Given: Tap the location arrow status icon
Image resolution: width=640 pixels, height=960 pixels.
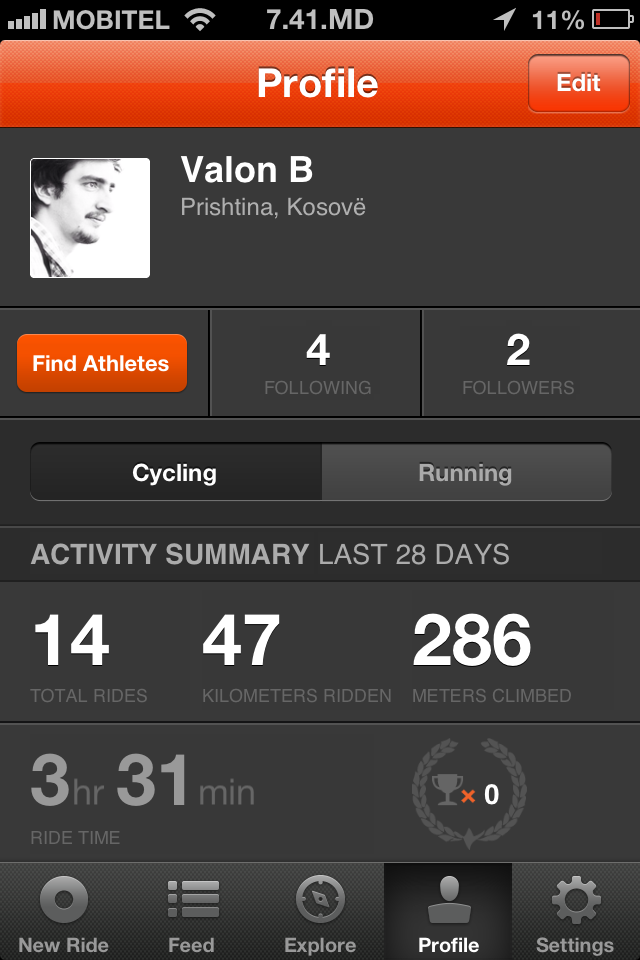Looking at the screenshot, I should coord(504,19).
